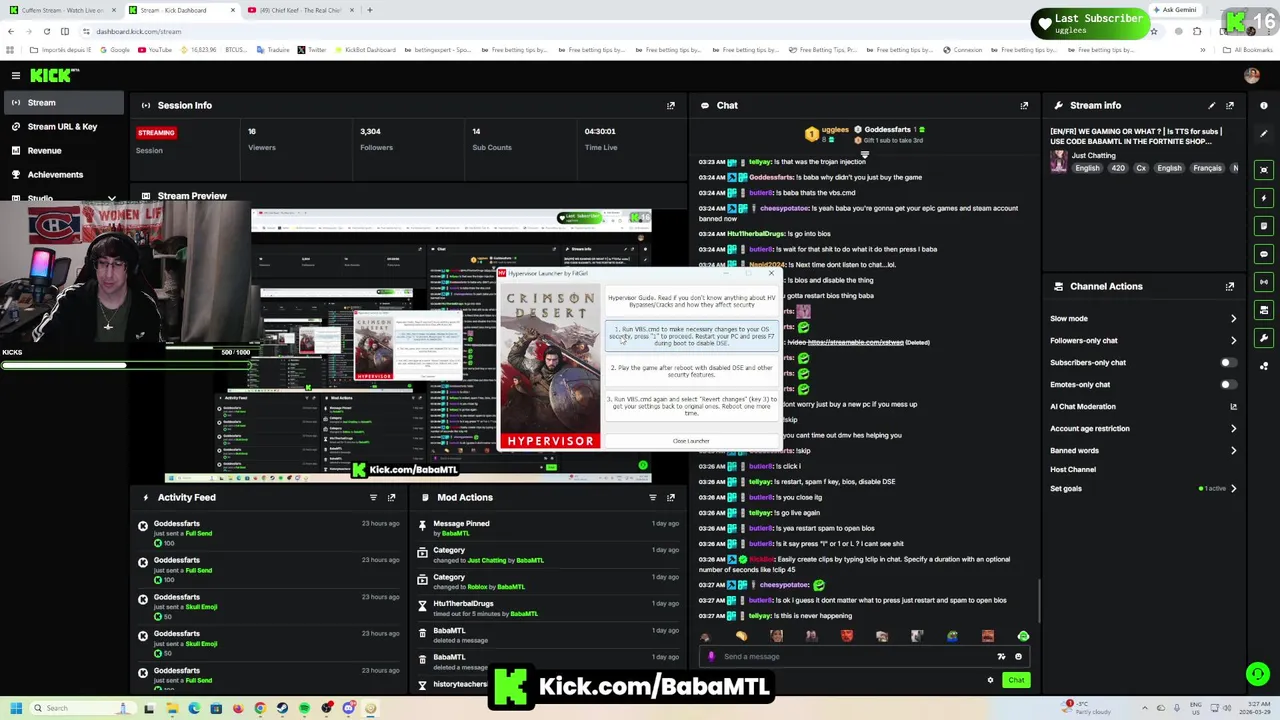
Task: Open the Kick hamburger menu
Action: 16,75
